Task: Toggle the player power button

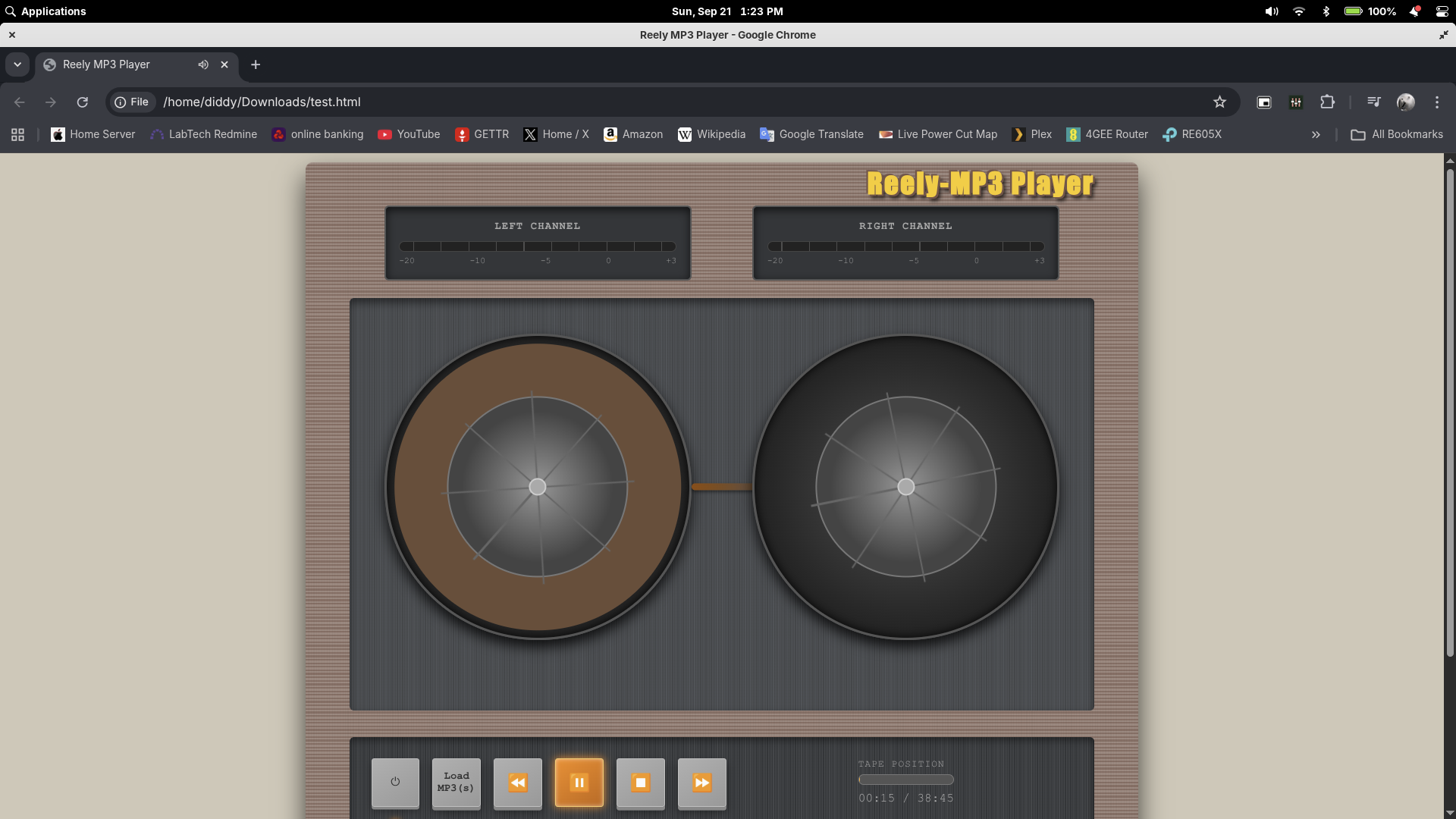Action: [395, 782]
